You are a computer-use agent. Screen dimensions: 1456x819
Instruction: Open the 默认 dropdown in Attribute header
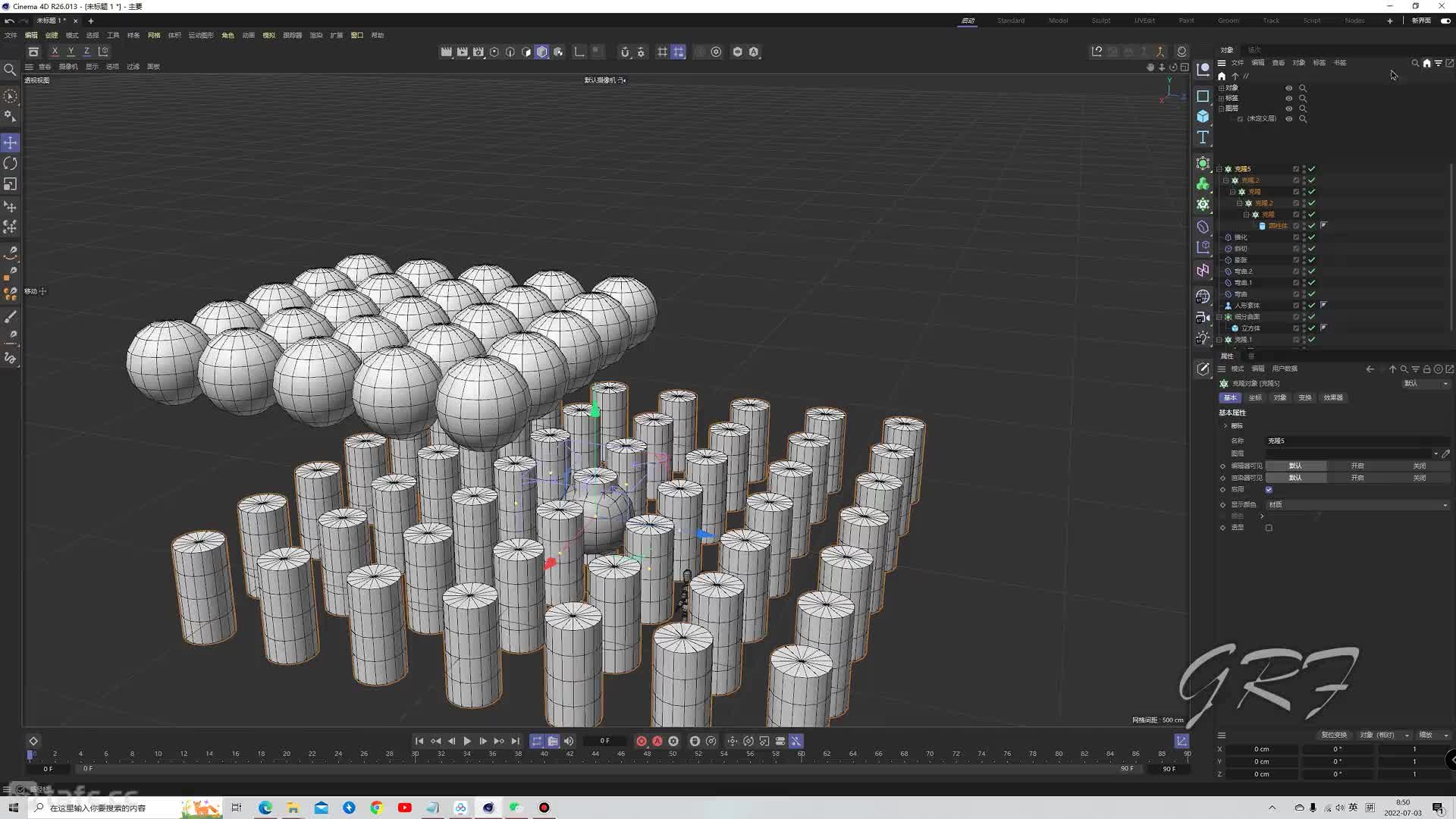pyautogui.click(x=1426, y=384)
